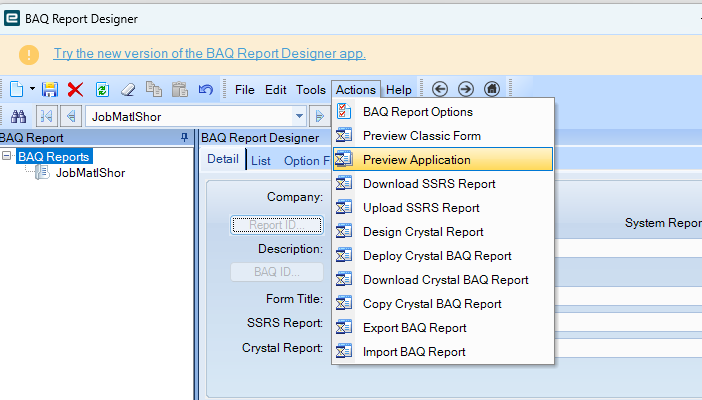
Task: Click the Home navigation icon
Action: [491, 89]
